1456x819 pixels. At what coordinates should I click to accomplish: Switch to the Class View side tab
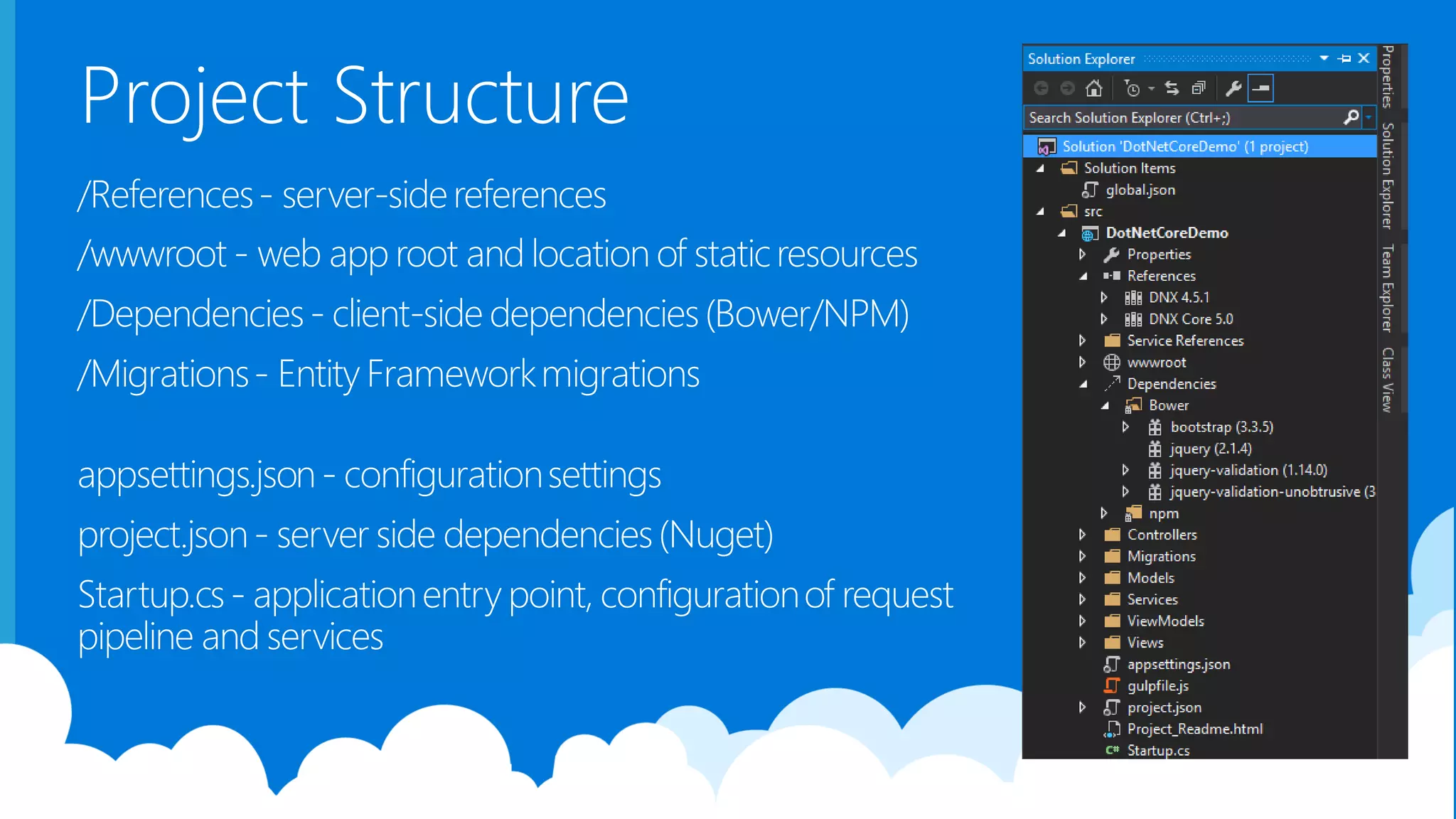pyautogui.click(x=1387, y=380)
